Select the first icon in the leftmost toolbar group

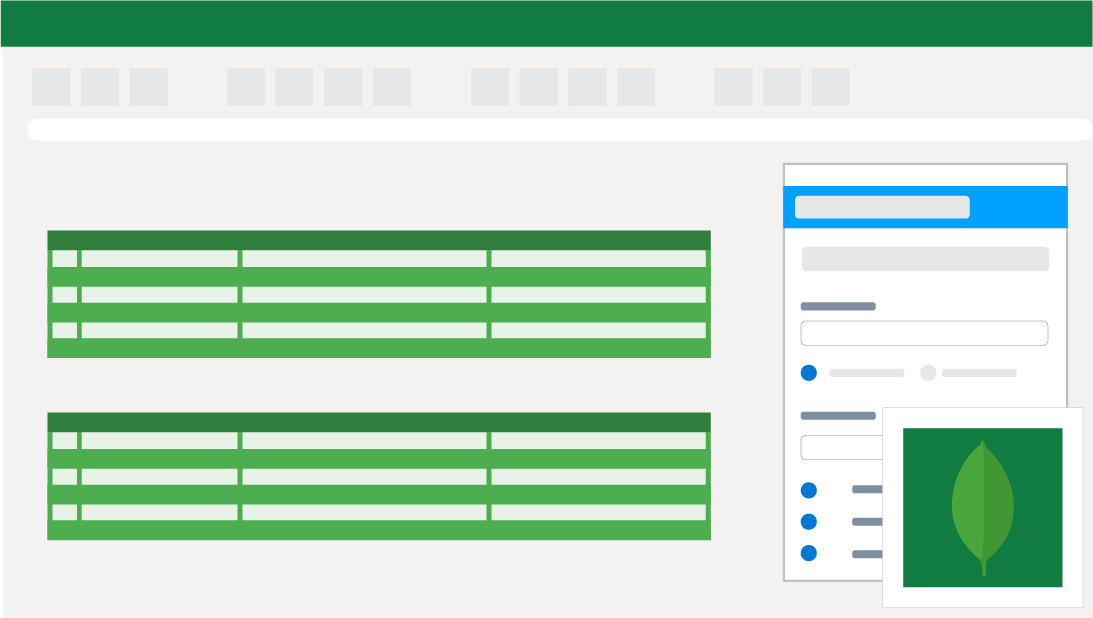pos(51,86)
